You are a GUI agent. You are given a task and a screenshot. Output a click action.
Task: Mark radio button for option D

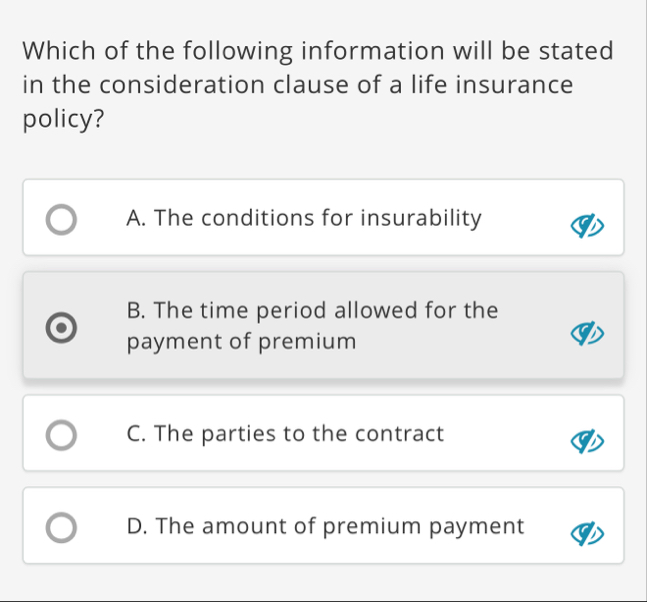click(x=61, y=527)
